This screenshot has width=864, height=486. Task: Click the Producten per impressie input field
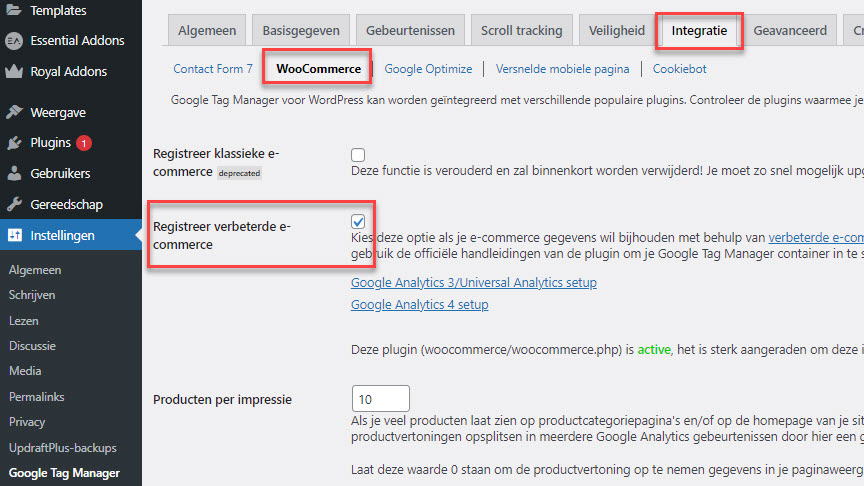pos(381,398)
